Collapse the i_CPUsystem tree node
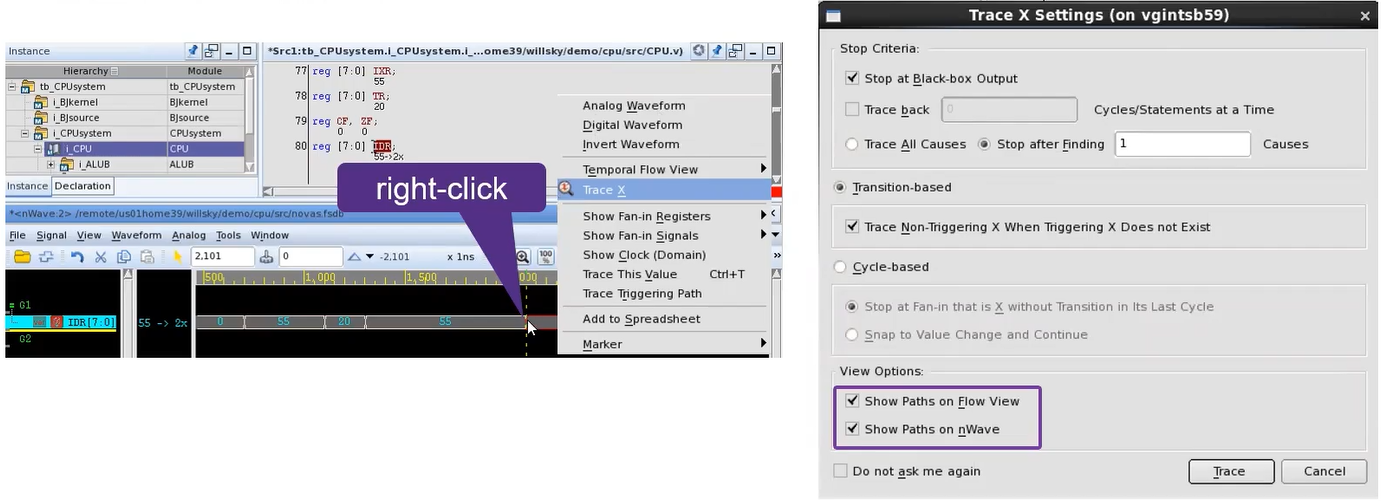The height and width of the screenshot is (501, 1381). 26,133
